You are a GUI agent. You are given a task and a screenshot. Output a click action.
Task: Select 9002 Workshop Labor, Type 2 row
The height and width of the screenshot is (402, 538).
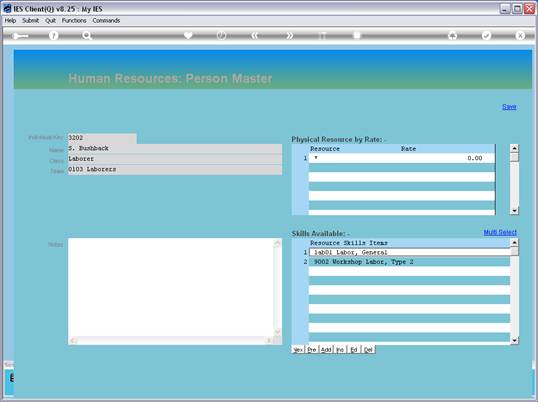coord(409,262)
